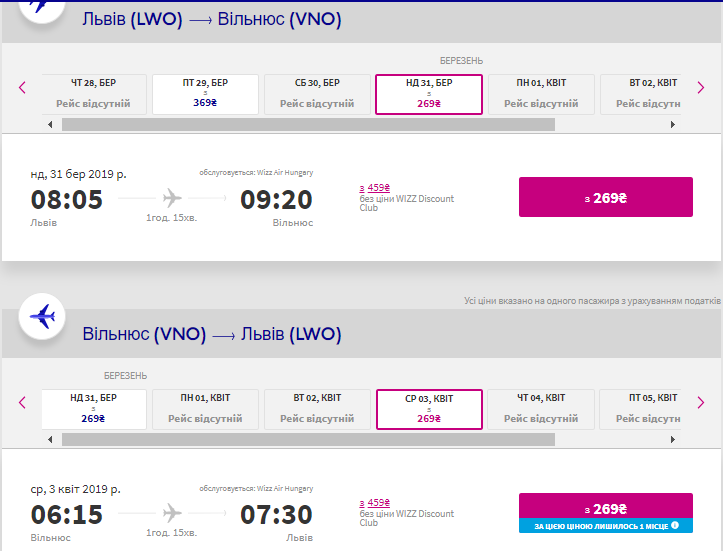
Task: Click right scroll arrow under outbound date carousel
Action: (x=673, y=125)
